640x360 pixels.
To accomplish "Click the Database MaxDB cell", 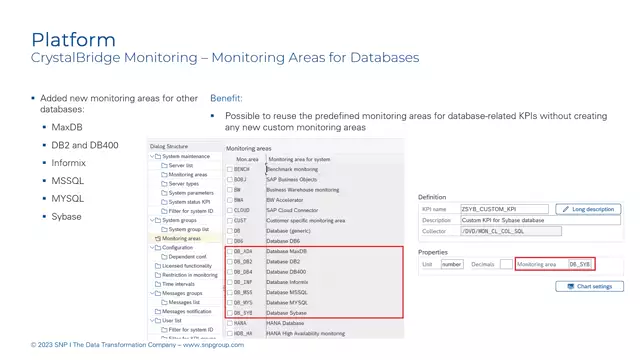I will 287,251.
